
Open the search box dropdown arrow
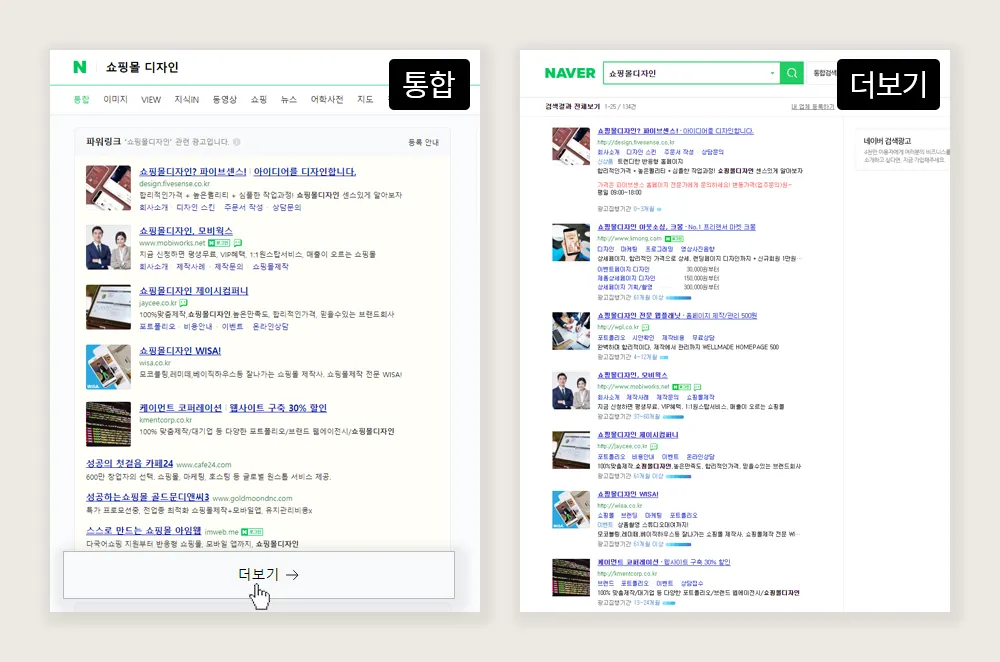(772, 73)
